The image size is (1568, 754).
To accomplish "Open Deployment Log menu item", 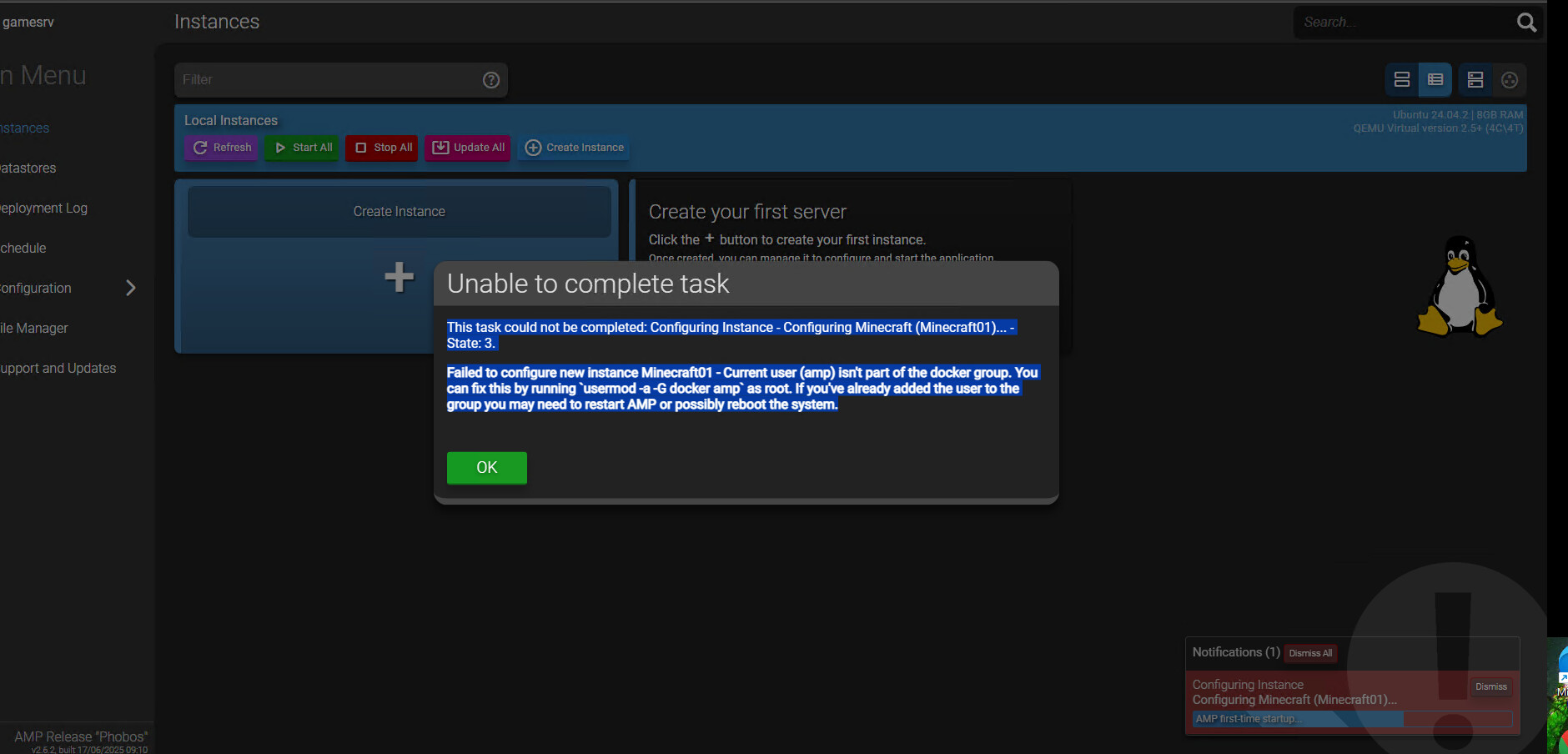I will pyautogui.click(x=43, y=209).
